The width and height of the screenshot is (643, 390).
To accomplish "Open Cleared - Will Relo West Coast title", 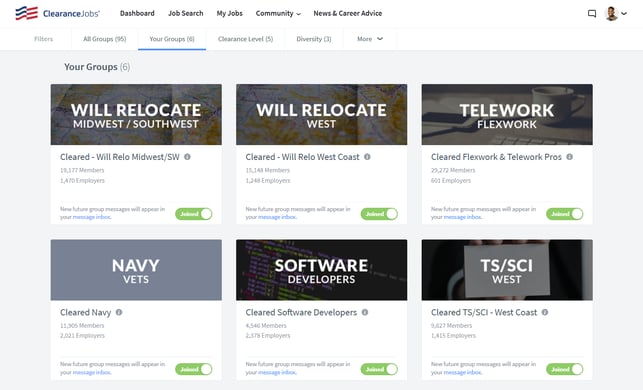I will 302,157.
